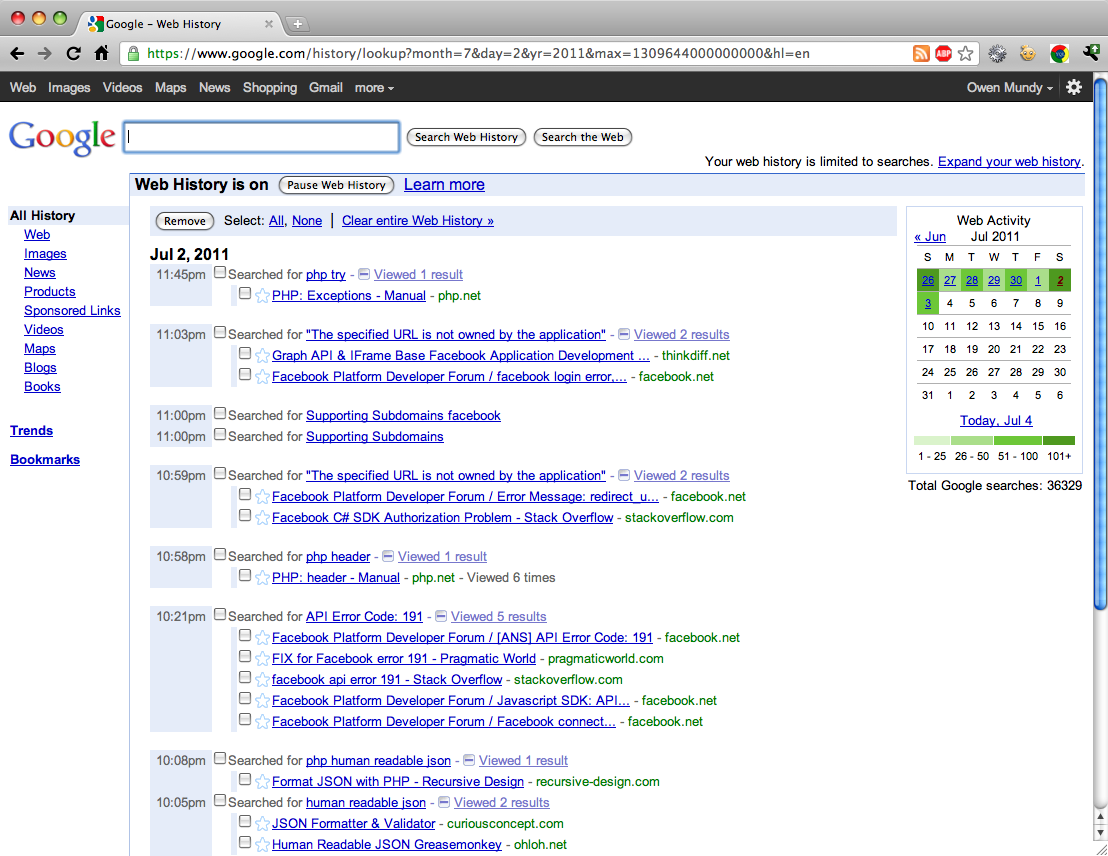Collapse Viewed 2 results for human readable json
This screenshot has width=1108, height=856.
pyautogui.click(x=444, y=803)
